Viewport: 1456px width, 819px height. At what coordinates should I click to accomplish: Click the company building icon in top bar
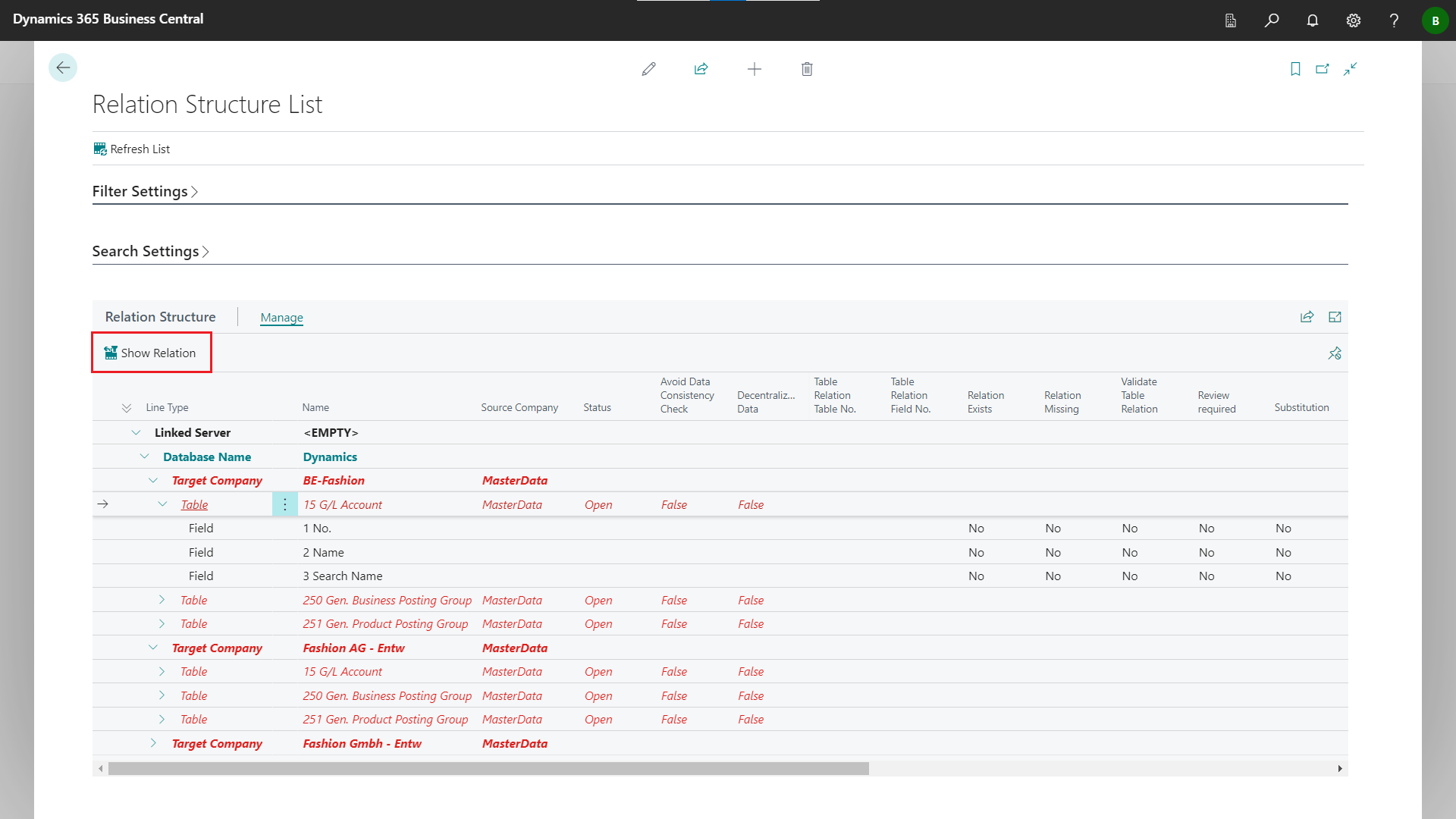[1231, 20]
